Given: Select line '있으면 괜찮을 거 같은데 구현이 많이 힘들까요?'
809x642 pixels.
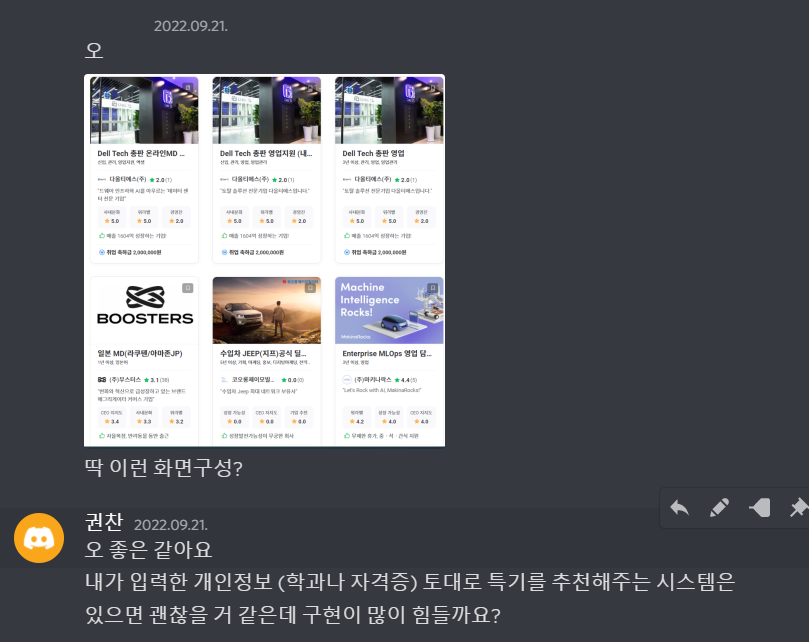Looking at the screenshot, I should point(293,615).
